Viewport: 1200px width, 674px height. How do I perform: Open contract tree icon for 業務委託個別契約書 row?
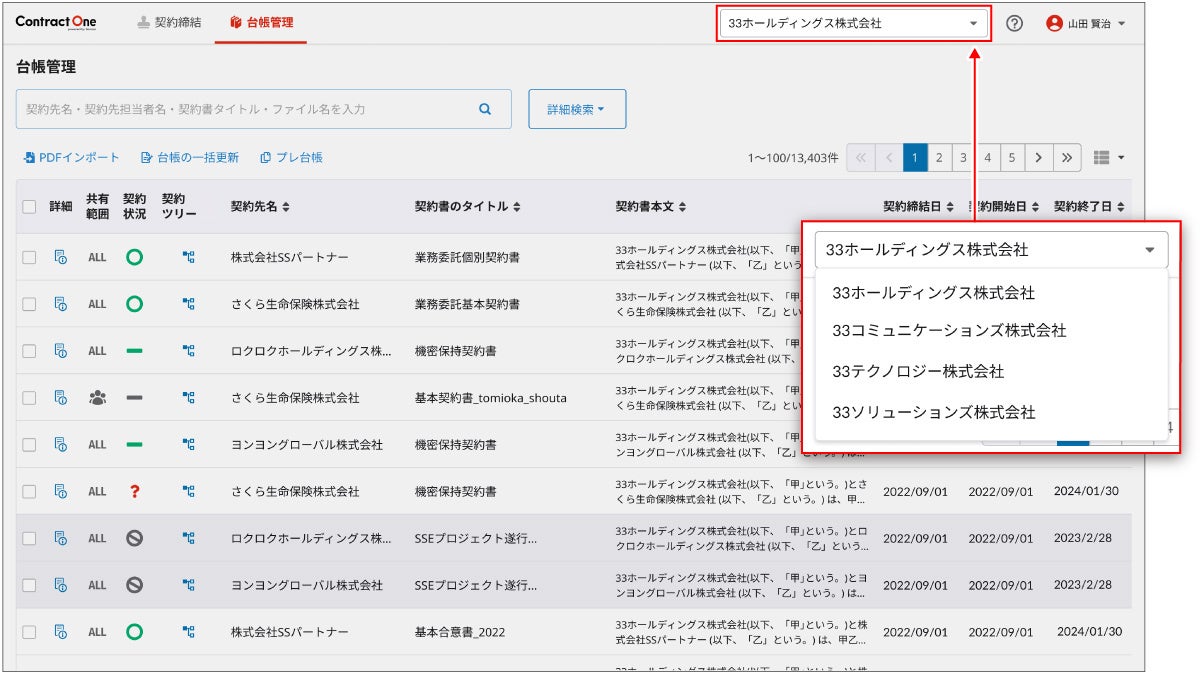[x=188, y=257]
